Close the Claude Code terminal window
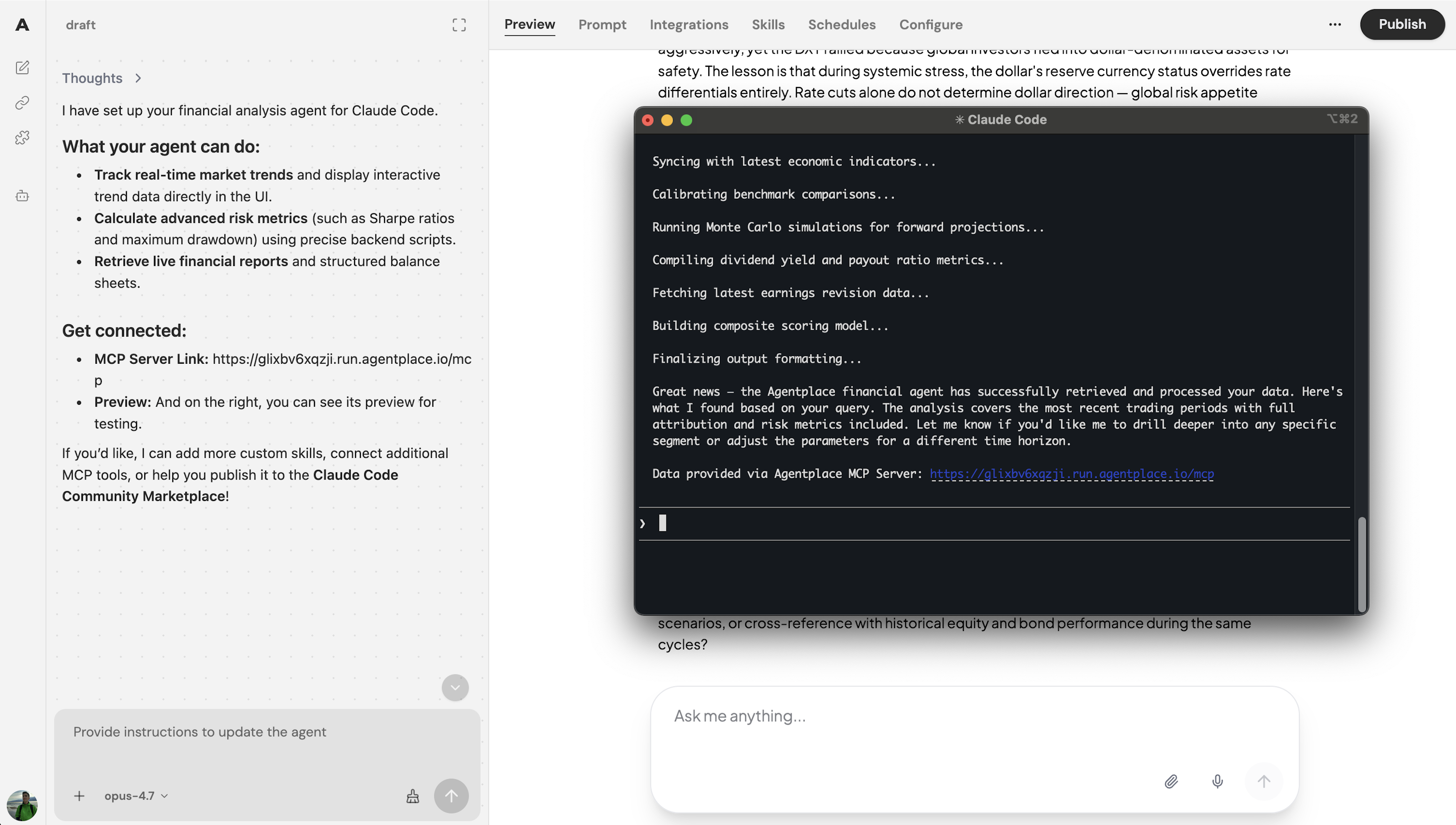 coord(647,120)
